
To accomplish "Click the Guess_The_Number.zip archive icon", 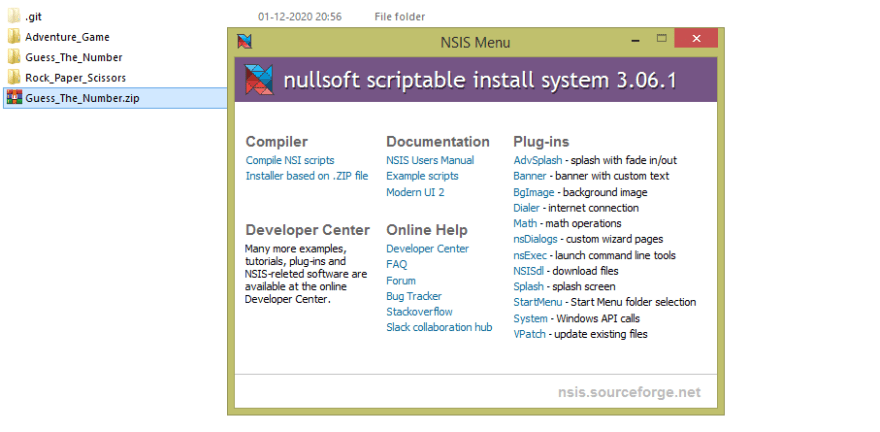I will 14,98.
